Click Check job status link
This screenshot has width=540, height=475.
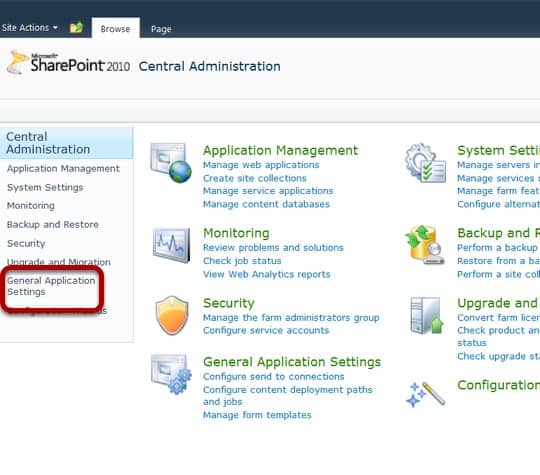[x=242, y=261]
